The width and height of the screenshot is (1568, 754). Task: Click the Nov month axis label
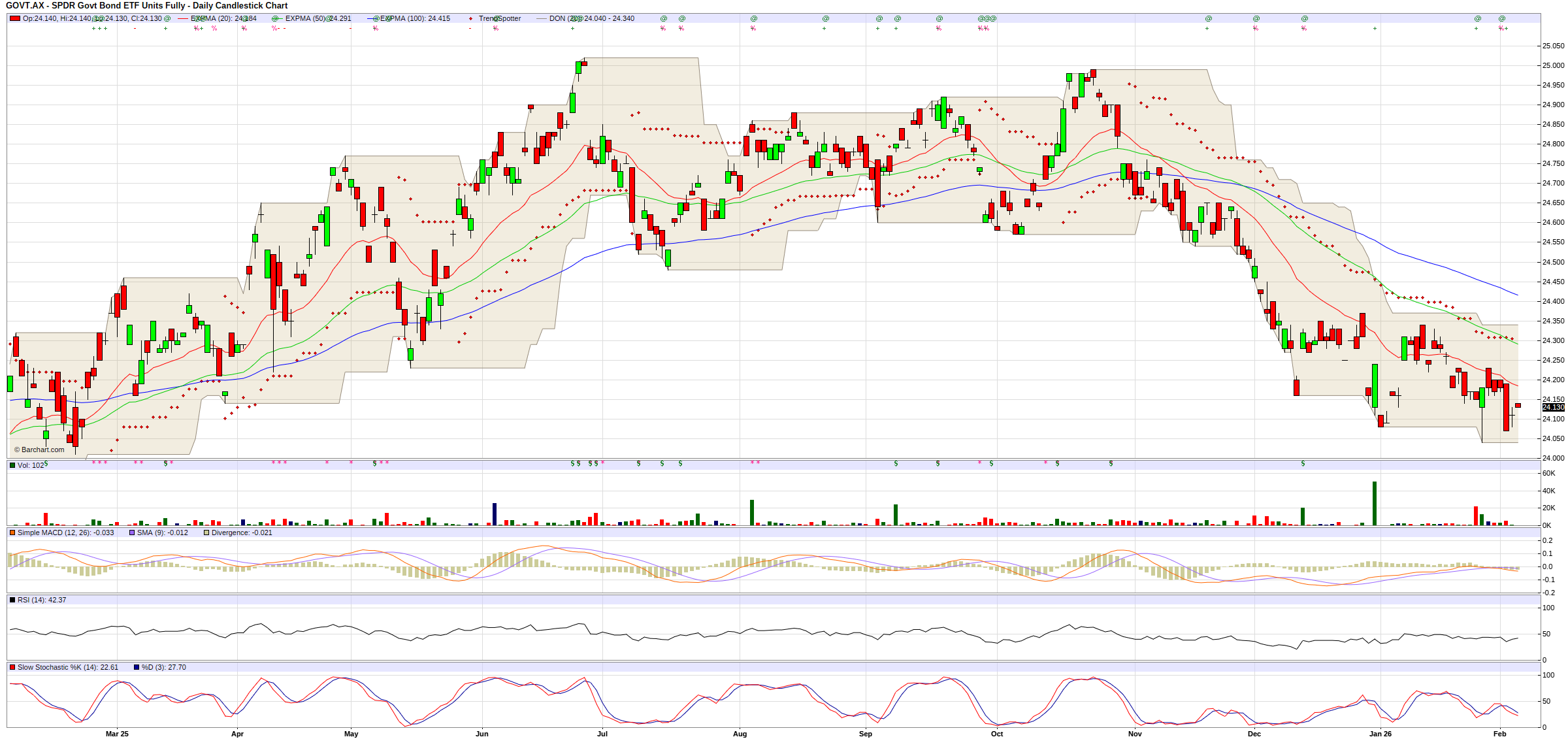coord(1135,734)
